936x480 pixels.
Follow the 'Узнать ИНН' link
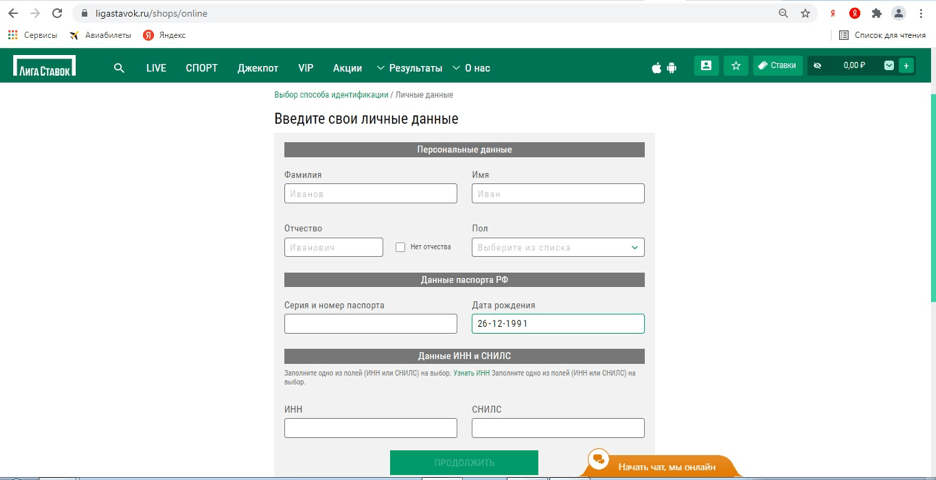[471, 373]
